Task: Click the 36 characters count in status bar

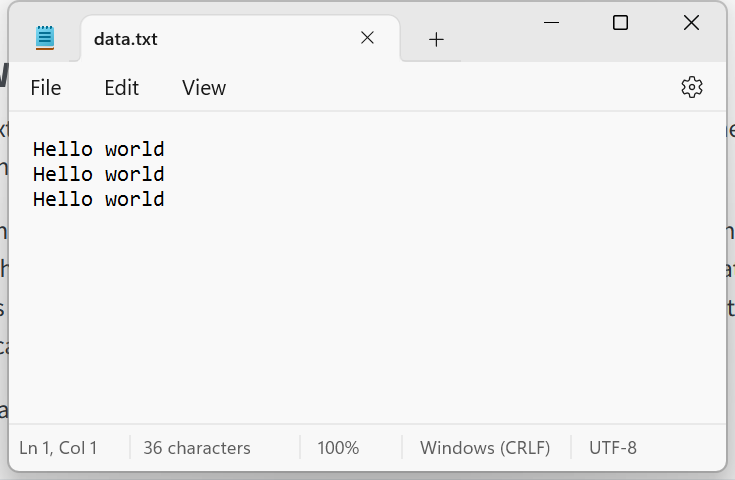Action: (197, 448)
